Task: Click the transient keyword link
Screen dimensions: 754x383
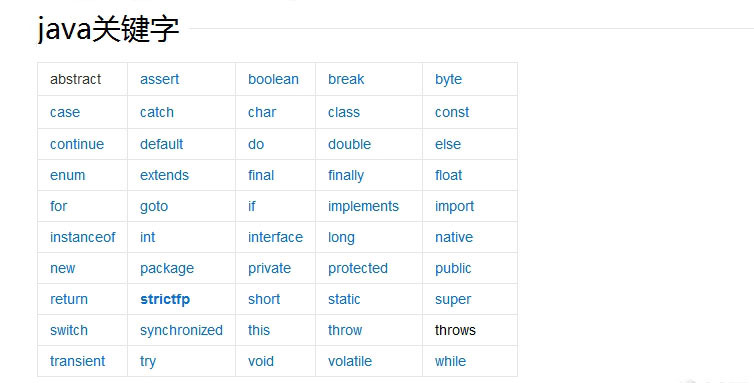Action: pyautogui.click(x=77, y=361)
